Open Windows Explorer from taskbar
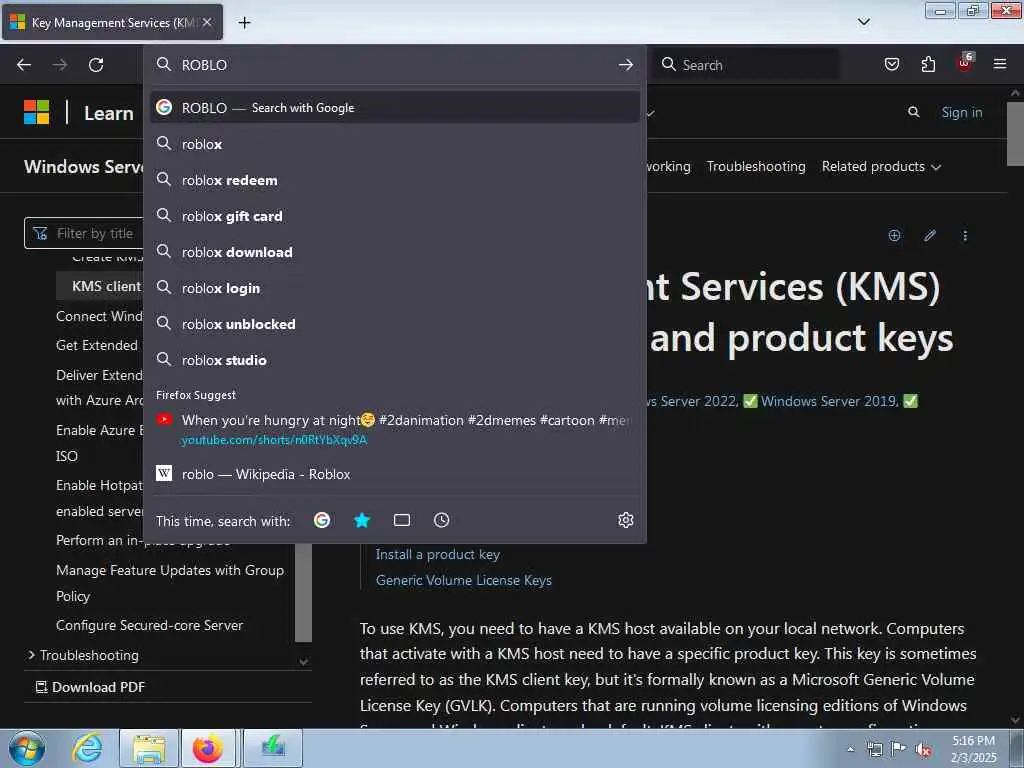The image size is (1024, 768). tap(150, 748)
